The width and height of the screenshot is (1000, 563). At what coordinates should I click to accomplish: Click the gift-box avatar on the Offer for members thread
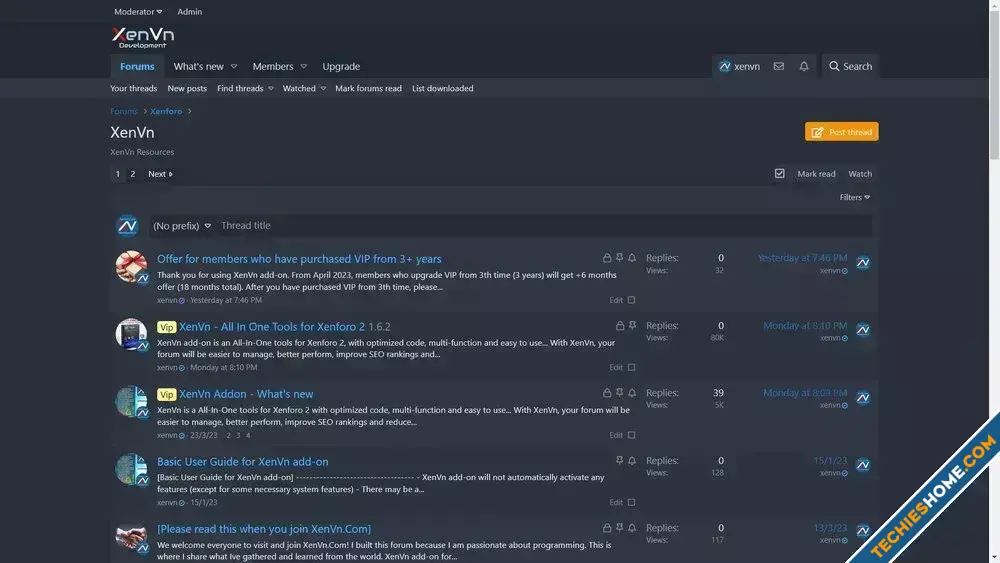point(131,267)
